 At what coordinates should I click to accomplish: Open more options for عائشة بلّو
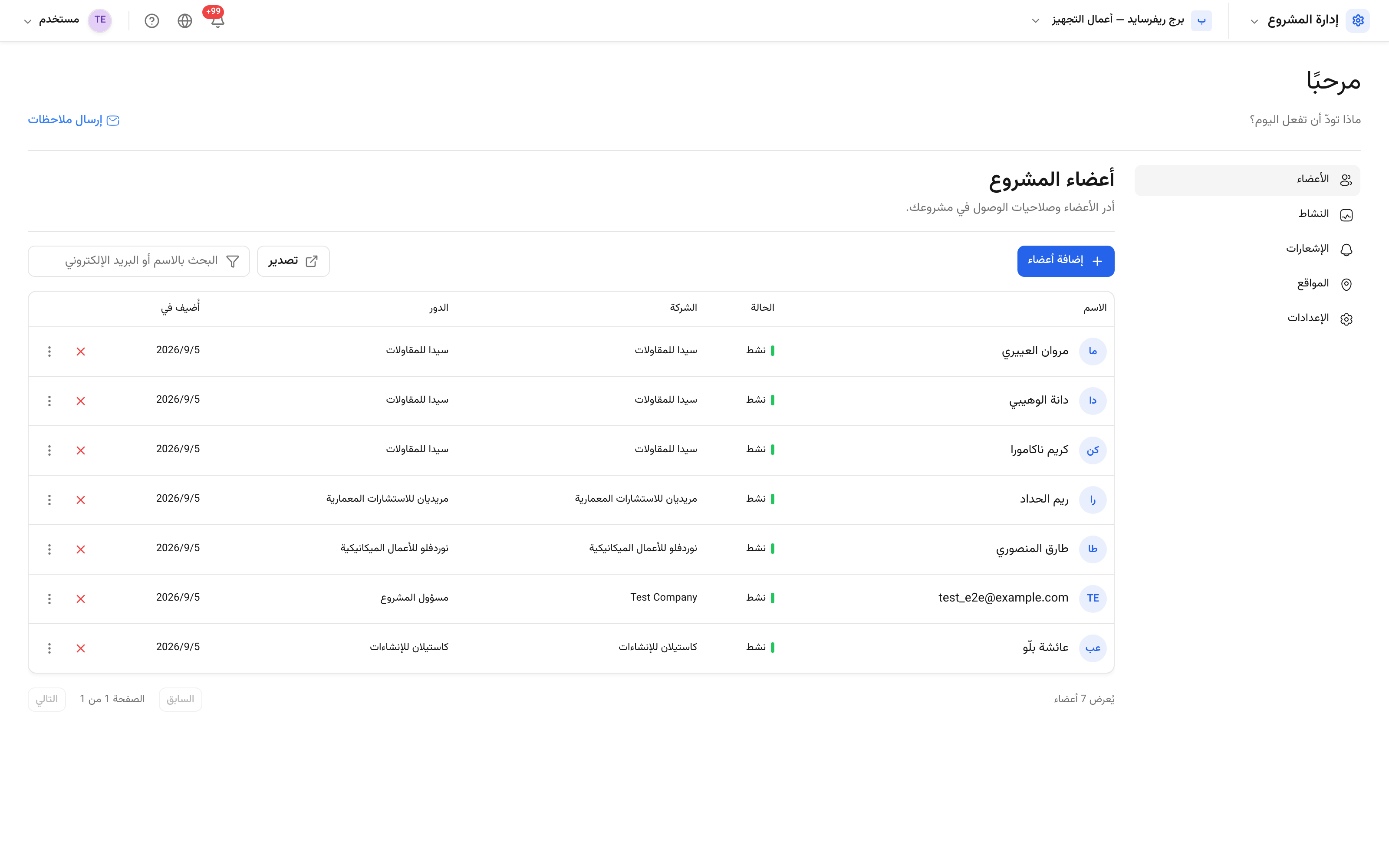49,648
